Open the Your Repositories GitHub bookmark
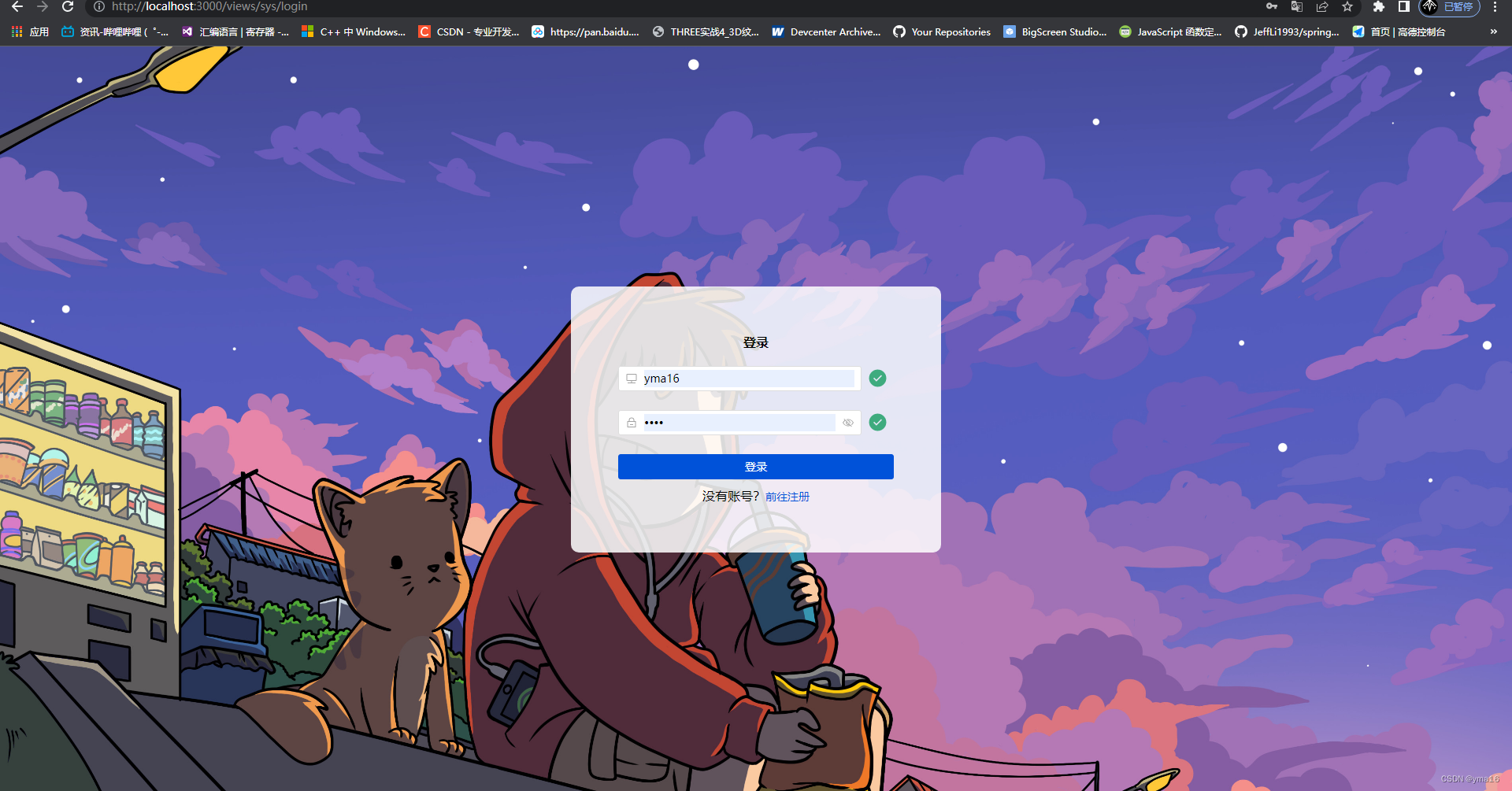 [942, 31]
